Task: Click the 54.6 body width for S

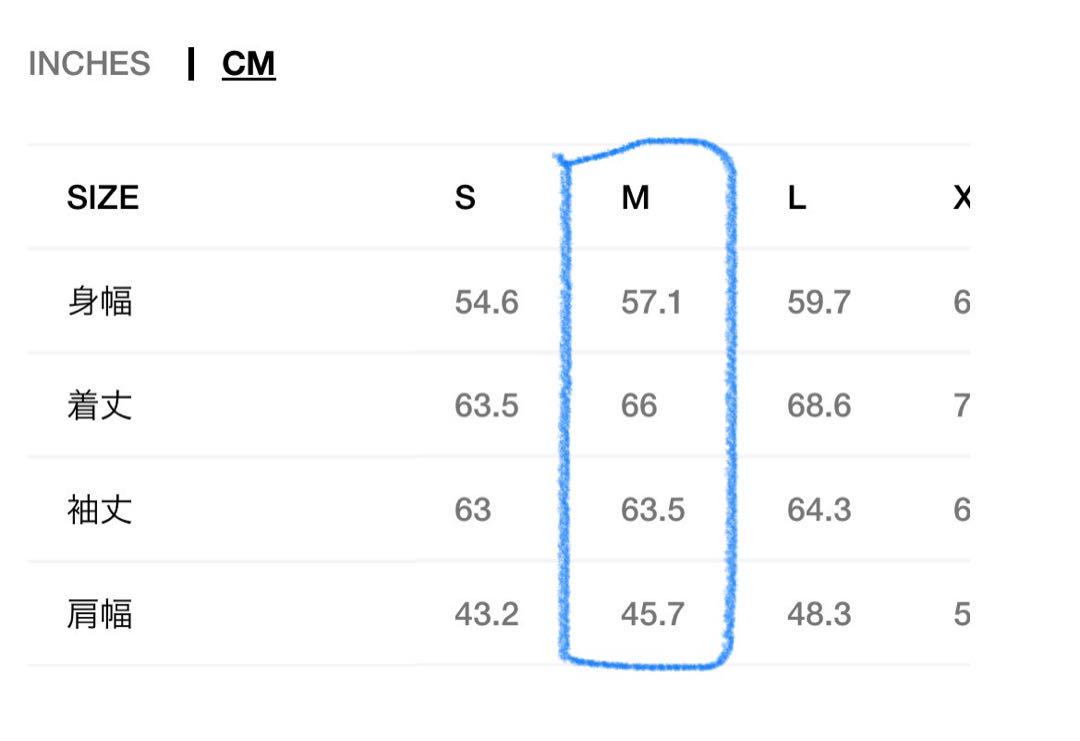Action: coord(486,302)
